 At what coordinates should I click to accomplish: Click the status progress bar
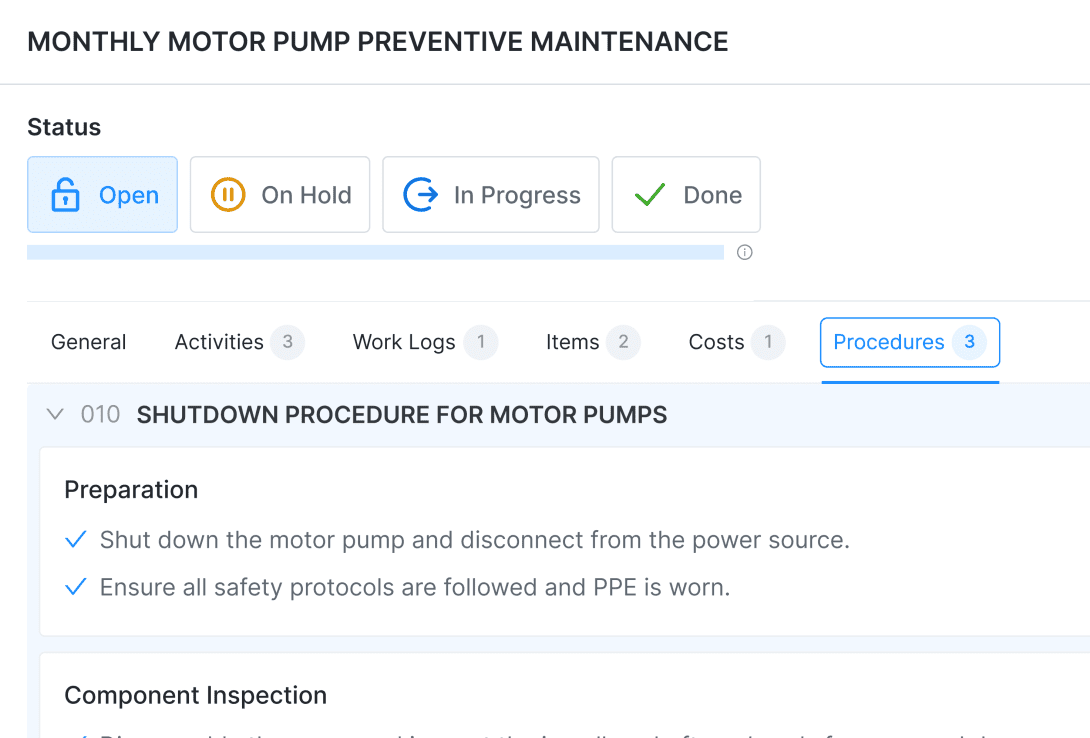pyautogui.click(x=375, y=252)
